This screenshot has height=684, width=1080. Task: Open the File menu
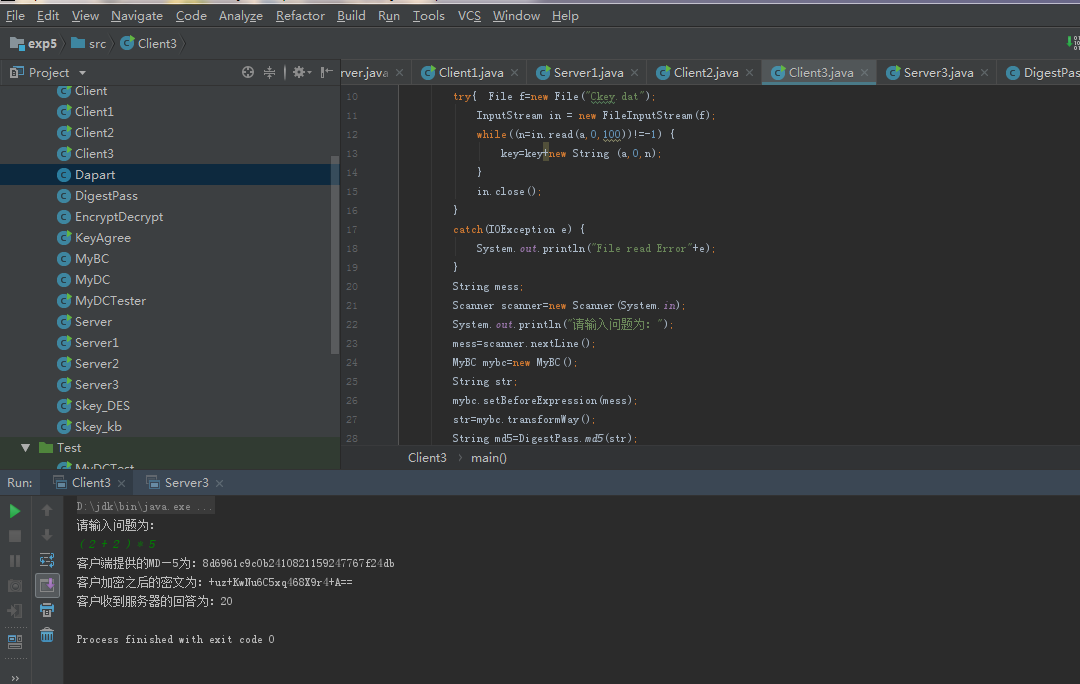pyautogui.click(x=15, y=15)
